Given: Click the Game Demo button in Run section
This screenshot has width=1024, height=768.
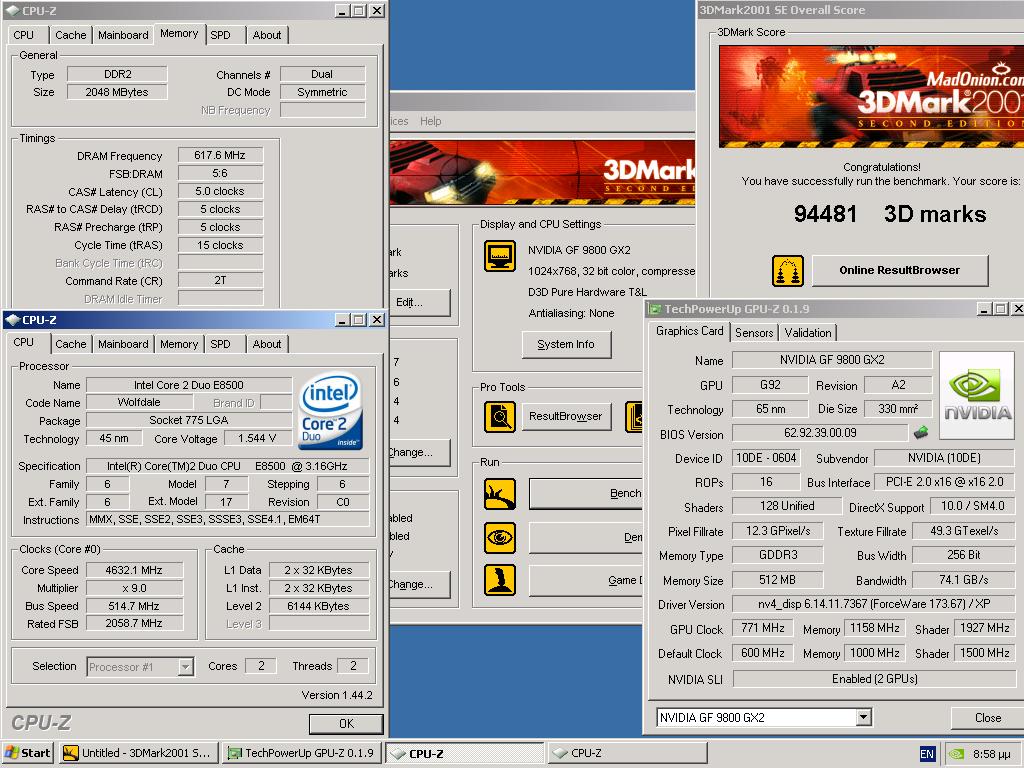Looking at the screenshot, I should tap(586, 581).
